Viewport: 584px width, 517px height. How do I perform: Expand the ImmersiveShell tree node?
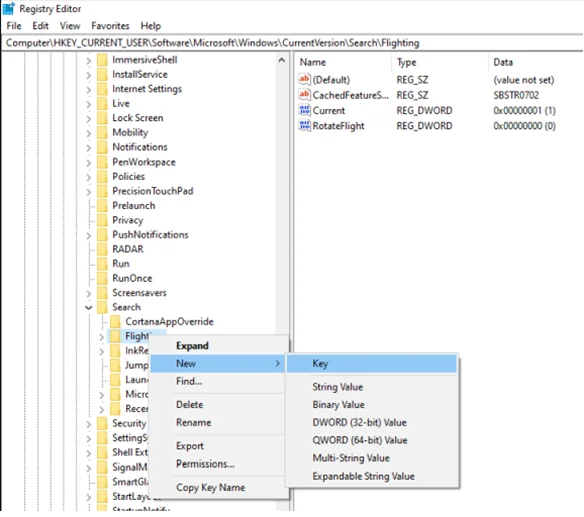point(89,60)
